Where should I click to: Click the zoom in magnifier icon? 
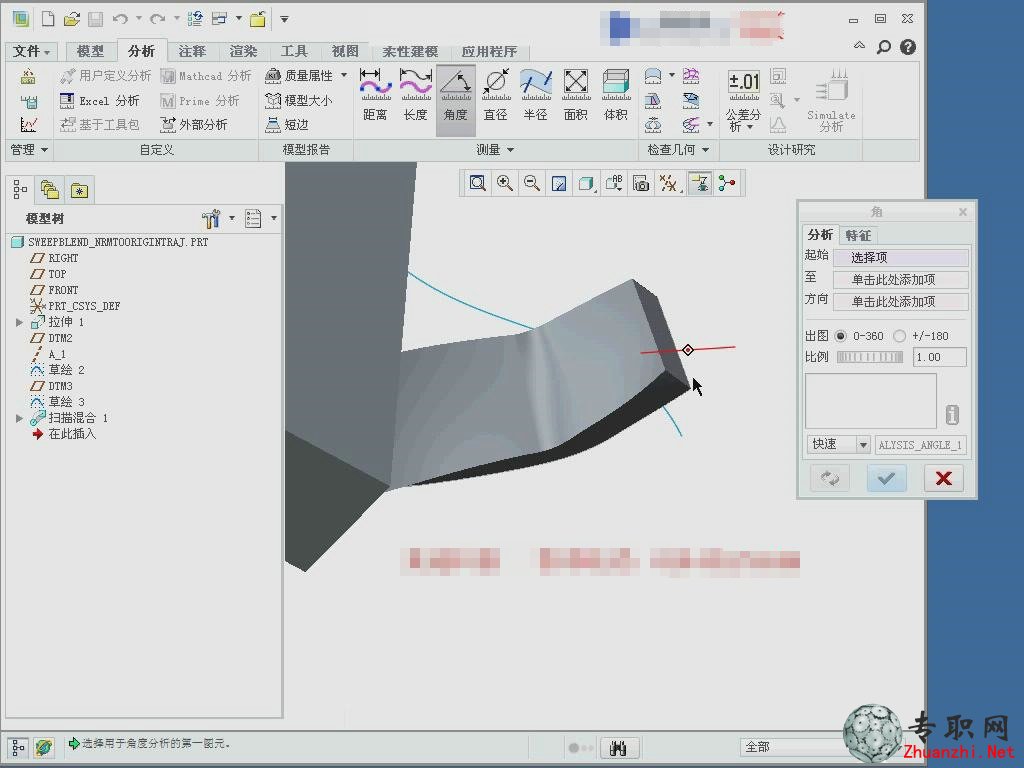(504, 184)
